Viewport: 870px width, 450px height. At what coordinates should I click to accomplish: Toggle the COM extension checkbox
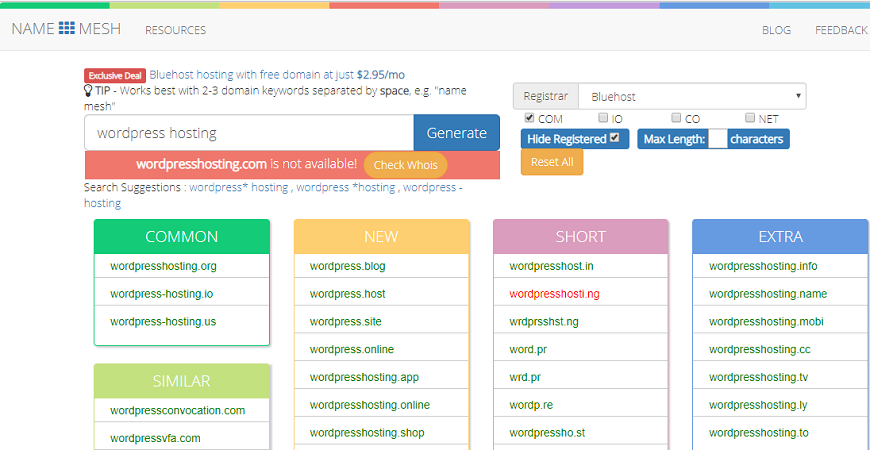click(x=529, y=118)
